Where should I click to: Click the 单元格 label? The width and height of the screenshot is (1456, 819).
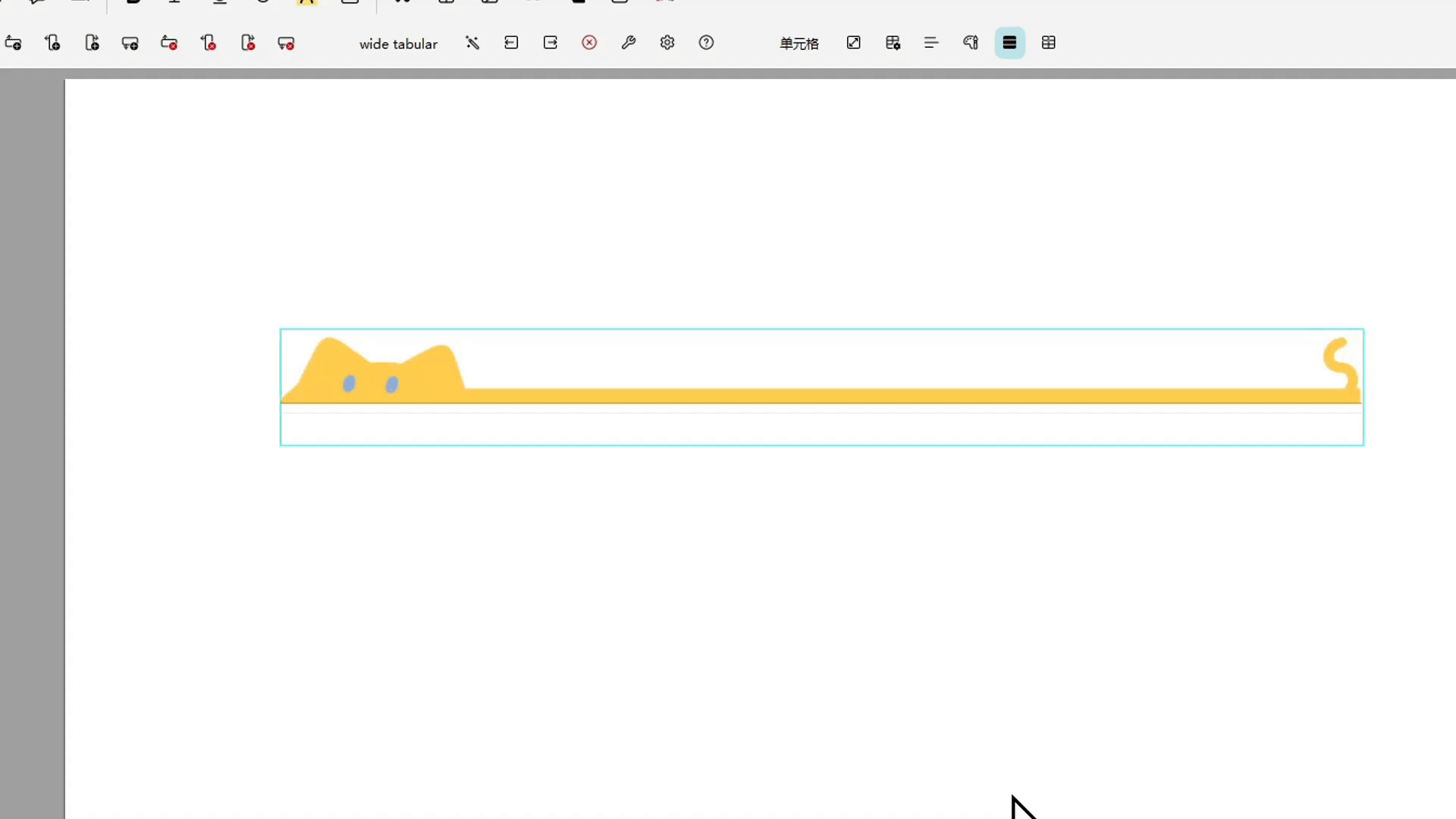(799, 44)
